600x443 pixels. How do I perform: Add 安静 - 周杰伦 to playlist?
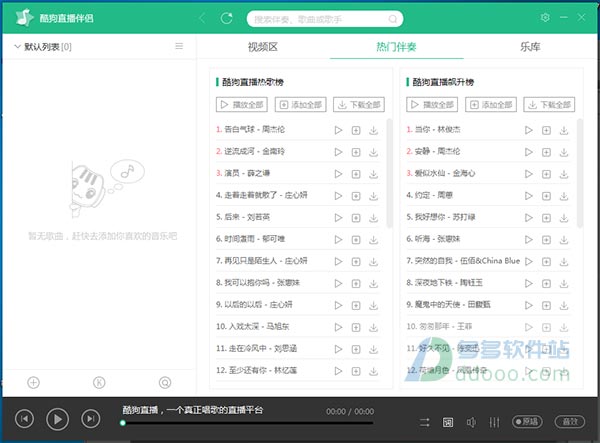pyautogui.click(x=546, y=152)
